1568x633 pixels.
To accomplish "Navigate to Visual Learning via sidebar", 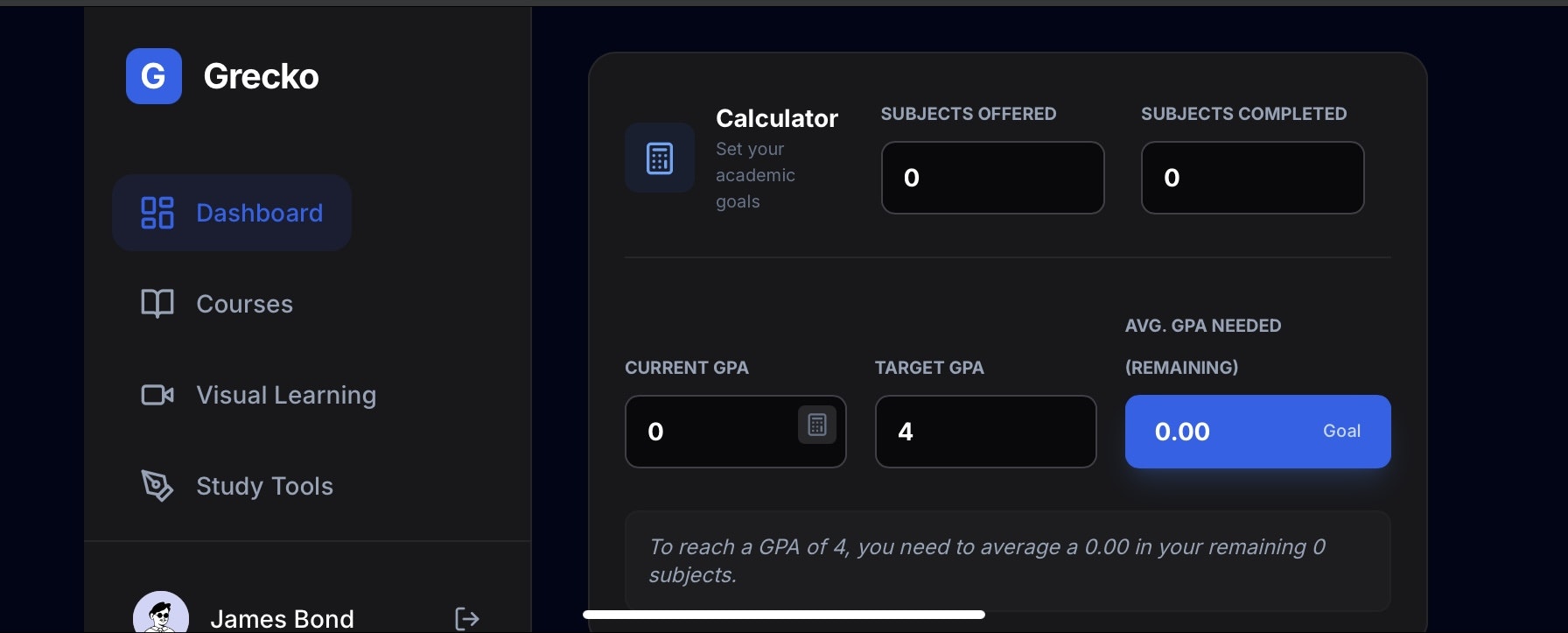I will 285,395.
